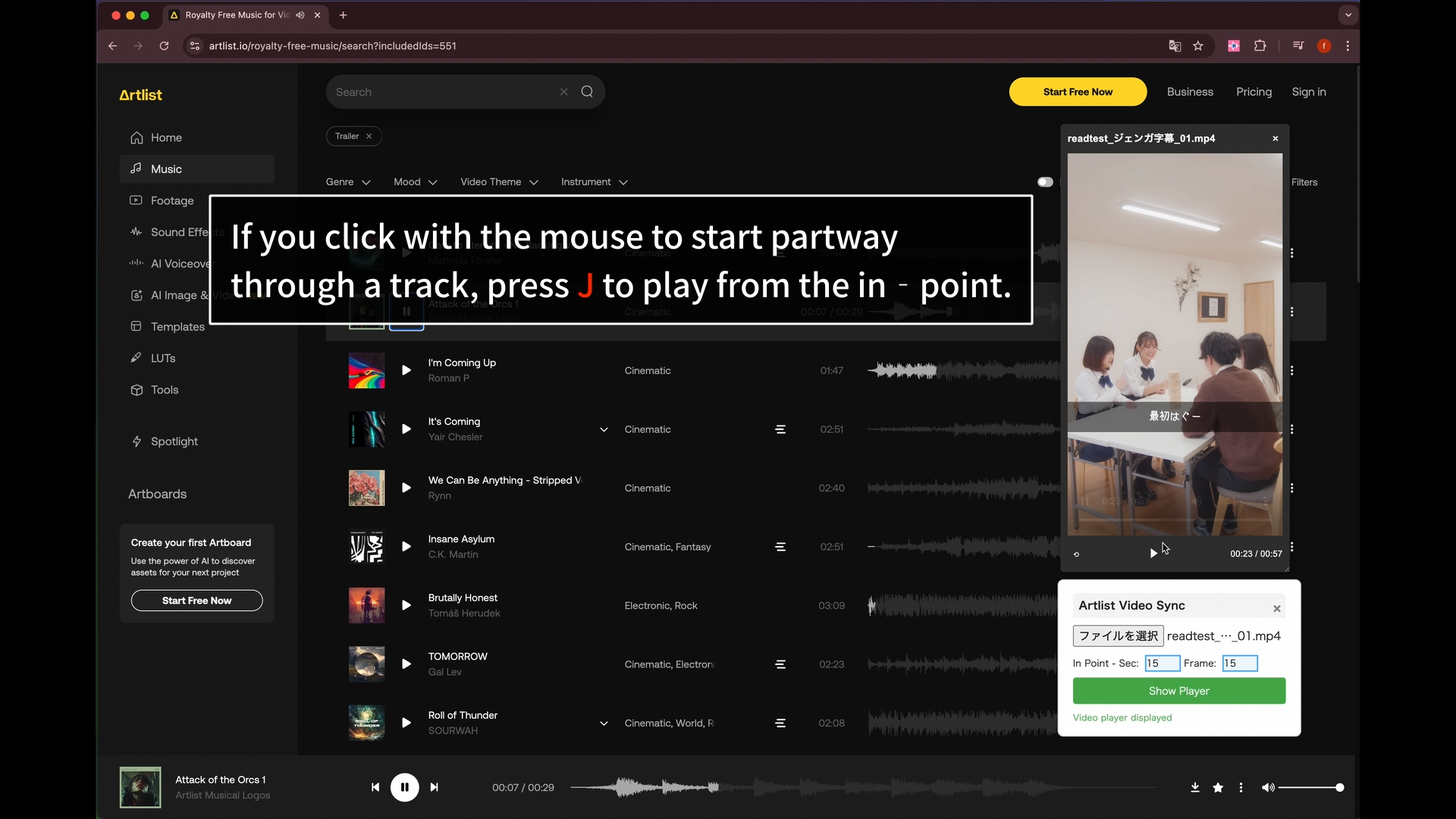Go to Home in sidebar

click(196, 137)
